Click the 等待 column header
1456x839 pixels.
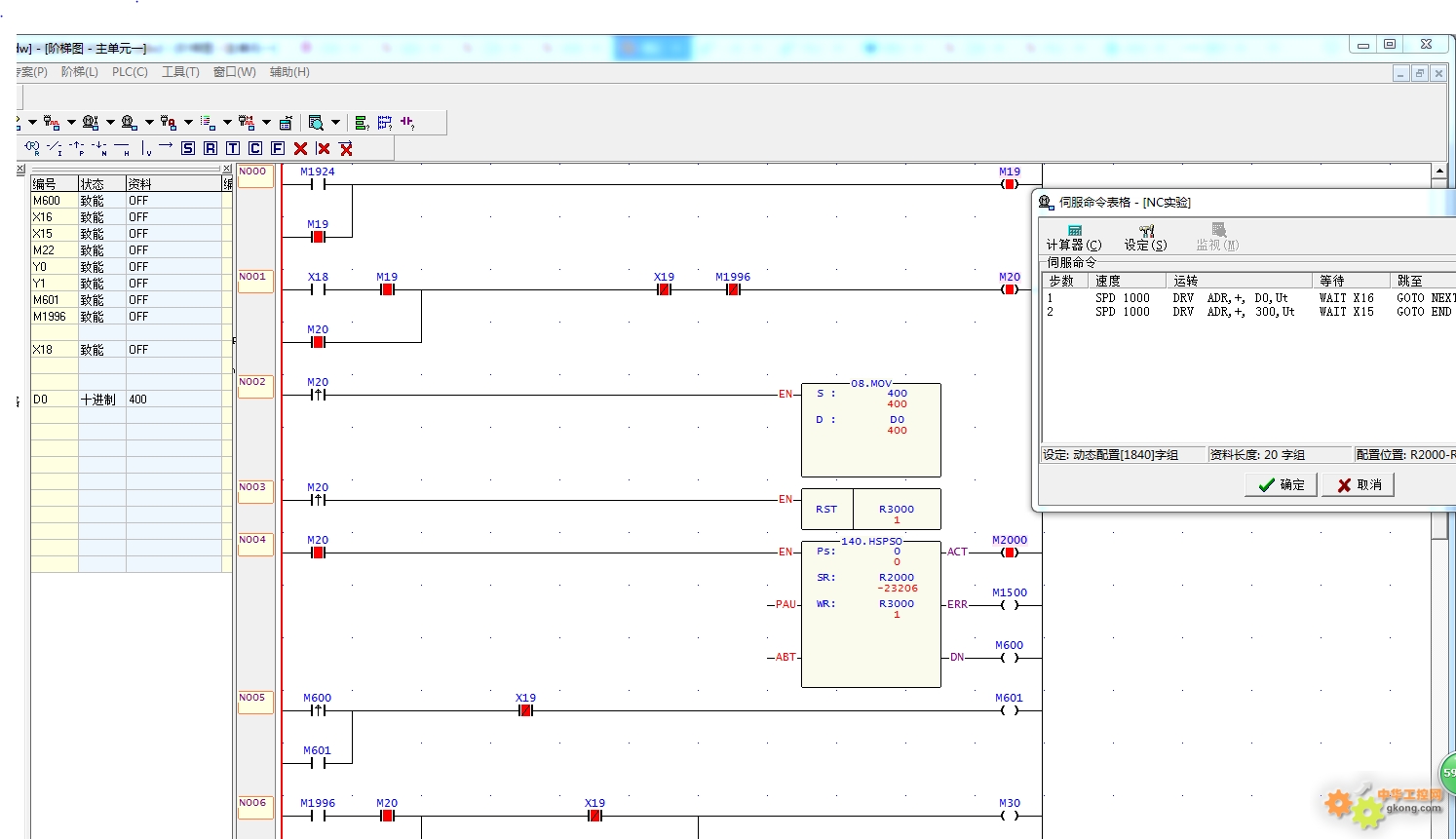1354,281
